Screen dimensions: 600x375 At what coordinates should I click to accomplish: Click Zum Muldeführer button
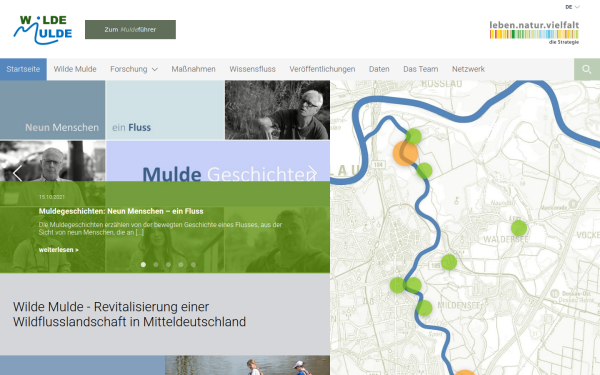click(x=130, y=29)
